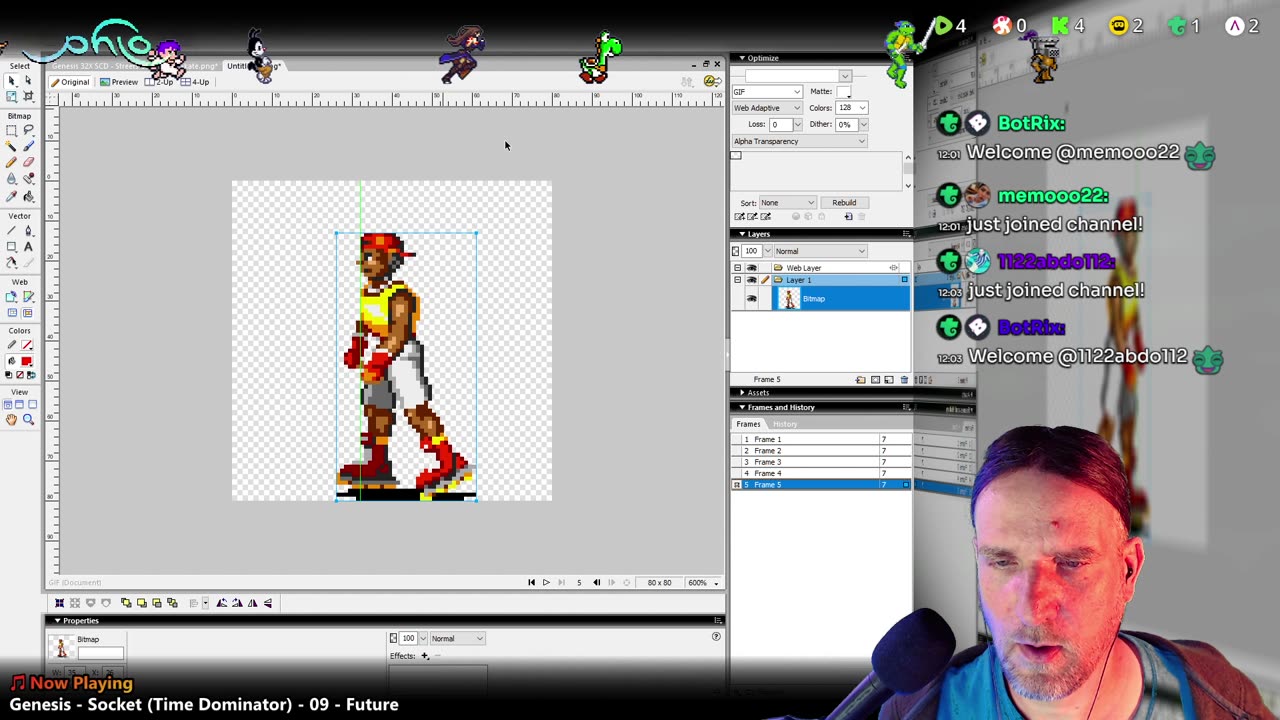Click the delete layer trash icon
Viewport: 1280px width, 720px height.
(x=904, y=380)
